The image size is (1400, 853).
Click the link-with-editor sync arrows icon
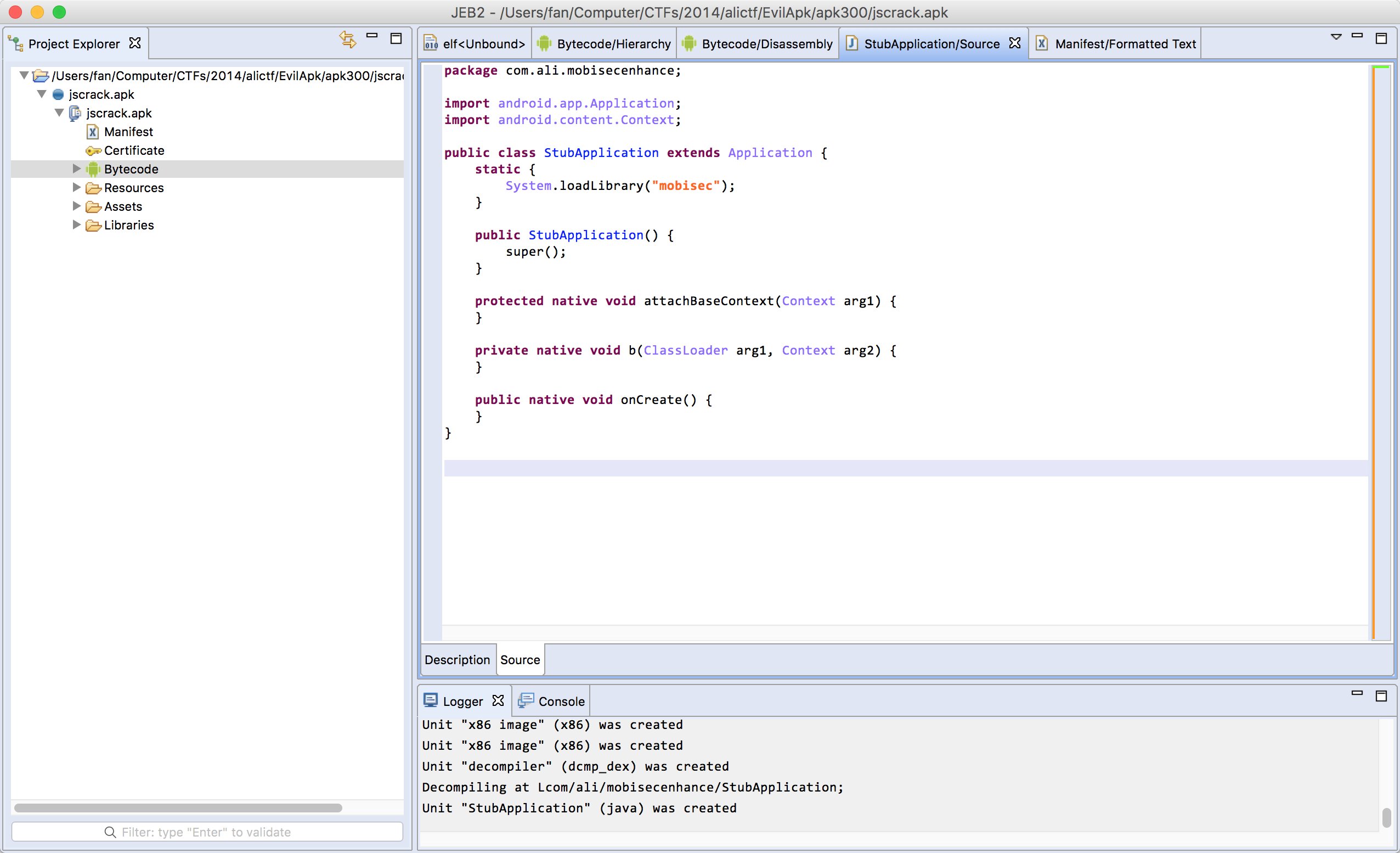(x=348, y=40)
